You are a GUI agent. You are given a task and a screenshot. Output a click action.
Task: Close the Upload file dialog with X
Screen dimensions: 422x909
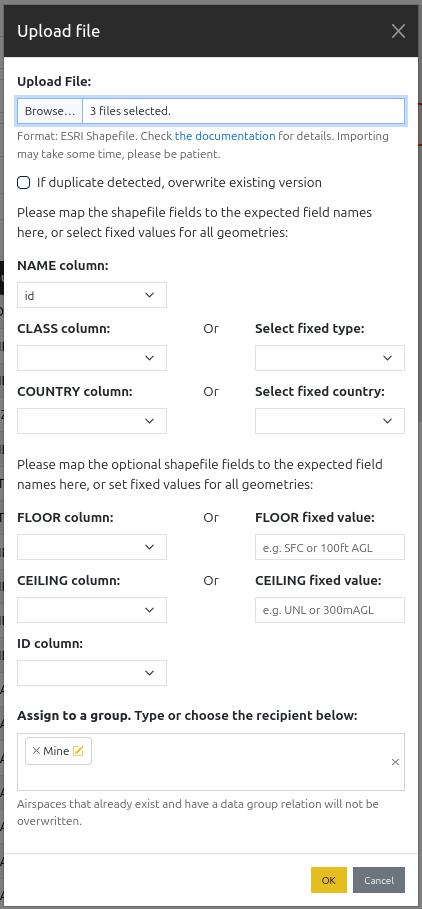[398, 31]
